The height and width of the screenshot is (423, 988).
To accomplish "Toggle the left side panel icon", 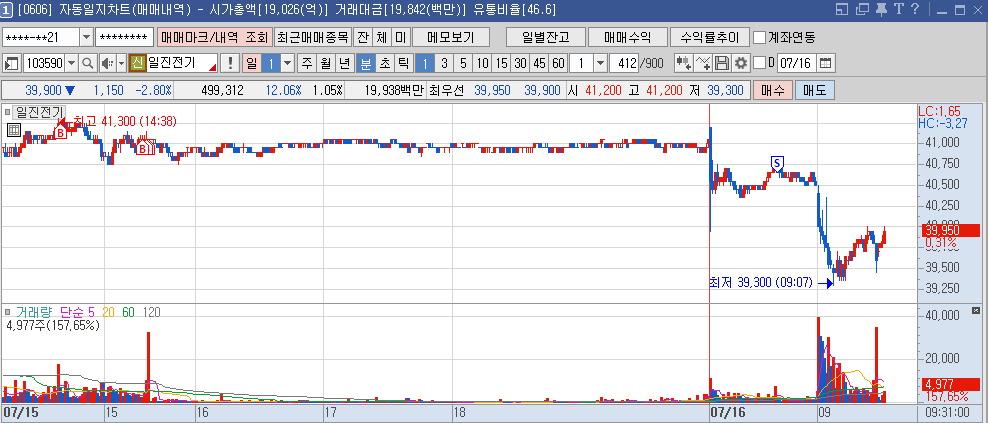I will 11,63.
